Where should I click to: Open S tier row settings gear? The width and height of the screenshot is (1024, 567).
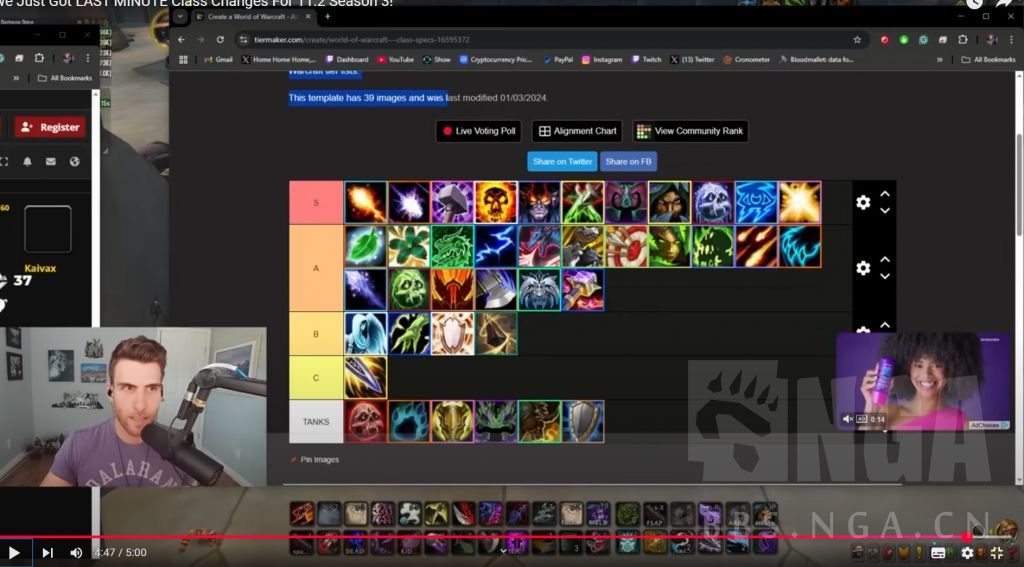click(863, 203)
